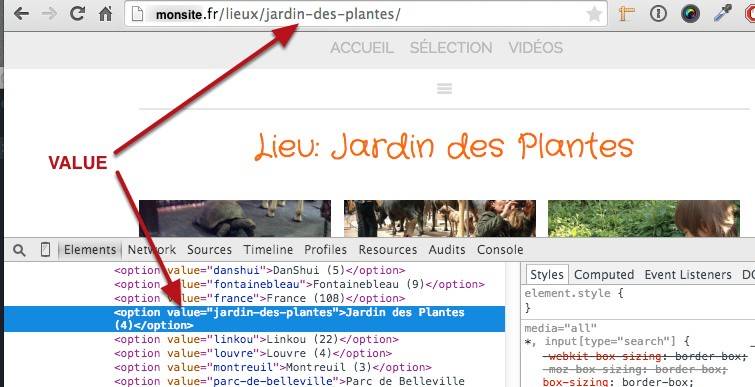
Task: Open the ruler extension icon
Action: [x=626, y=13]
